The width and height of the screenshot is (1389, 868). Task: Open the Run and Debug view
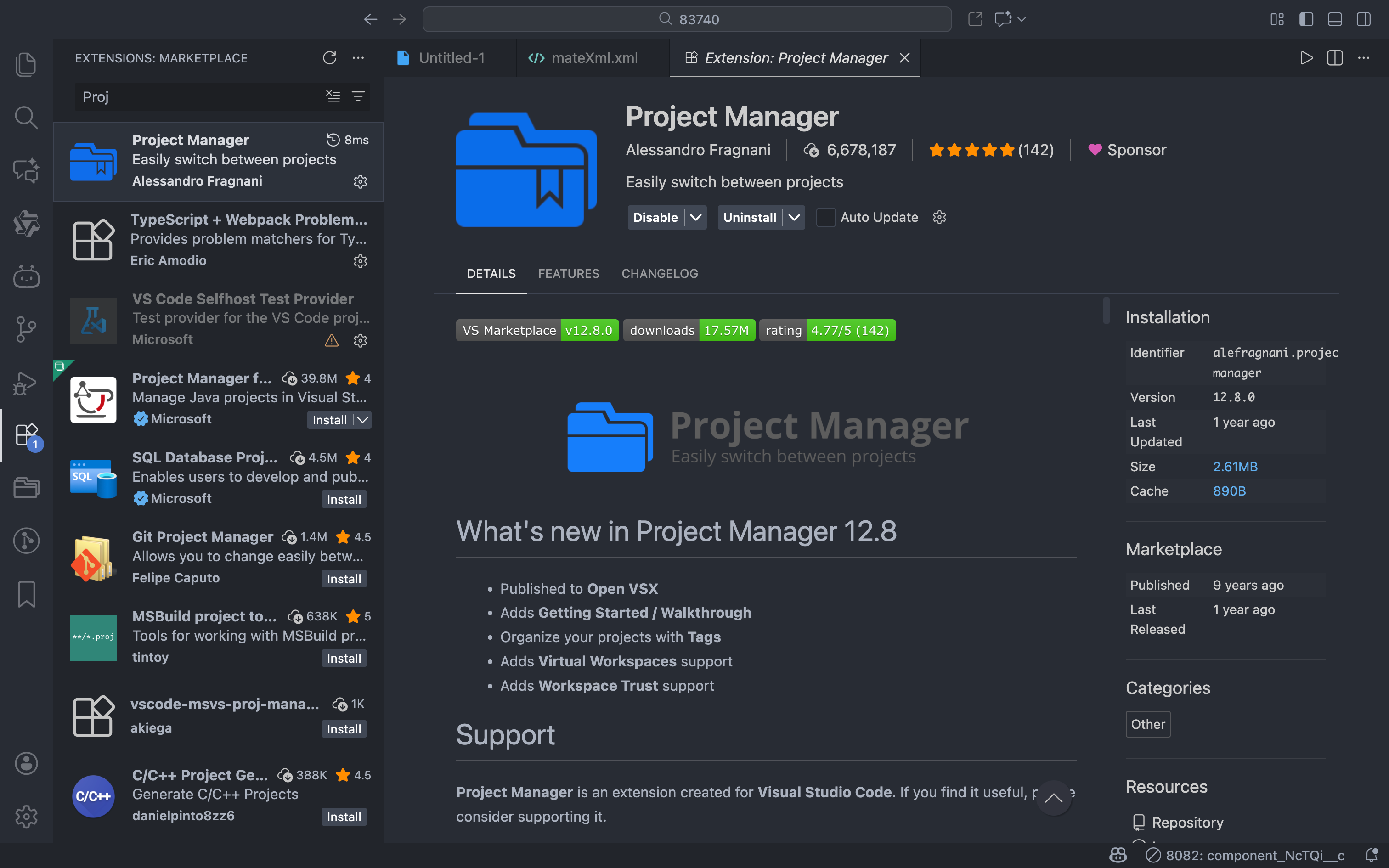click(26, 382)
